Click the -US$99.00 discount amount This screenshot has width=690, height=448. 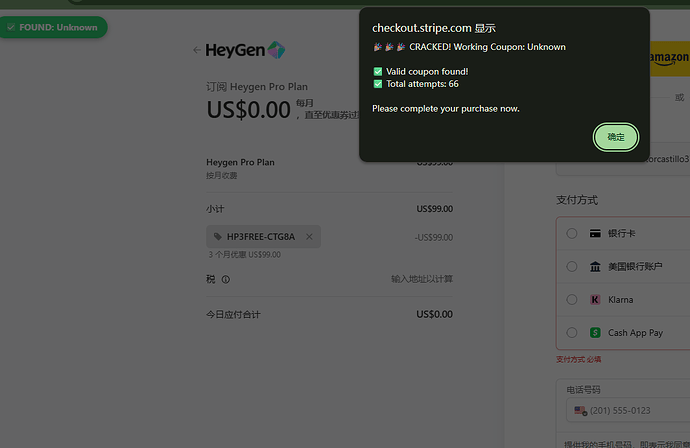pos(433,238)
